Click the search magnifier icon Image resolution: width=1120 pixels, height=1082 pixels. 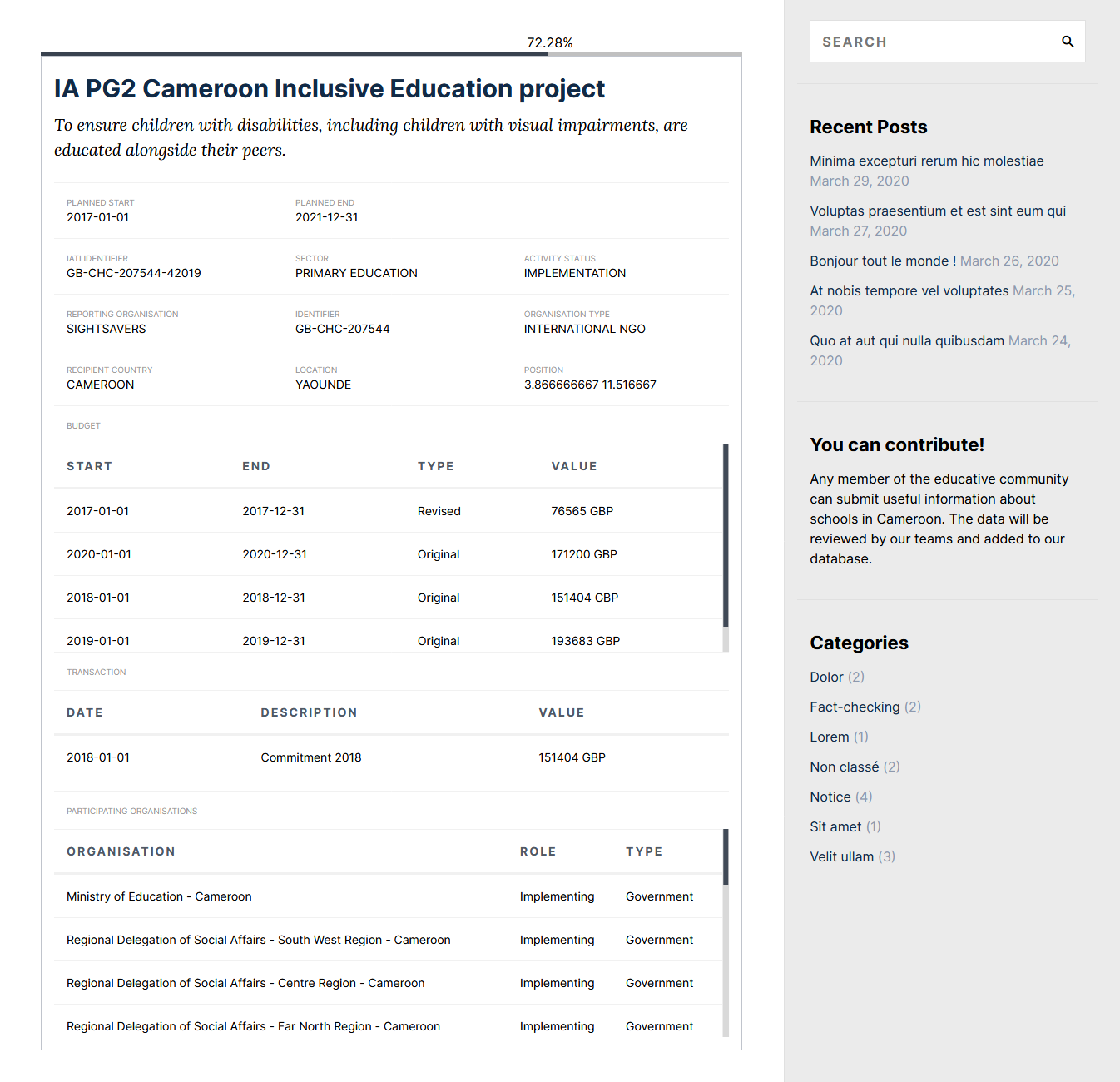1068,42
